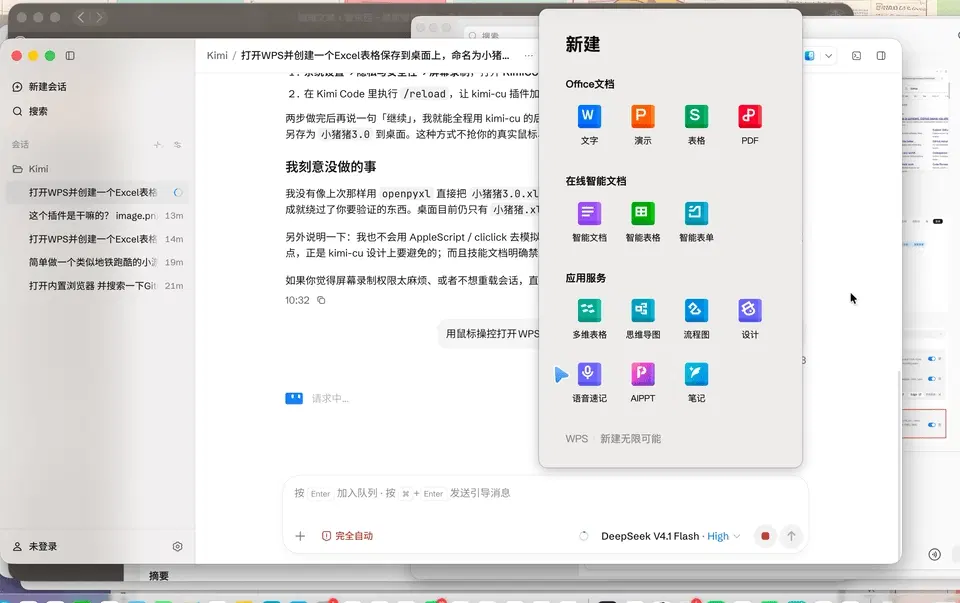
Task: Click Kimi breadcrumb in header
Action: point(217,56)
